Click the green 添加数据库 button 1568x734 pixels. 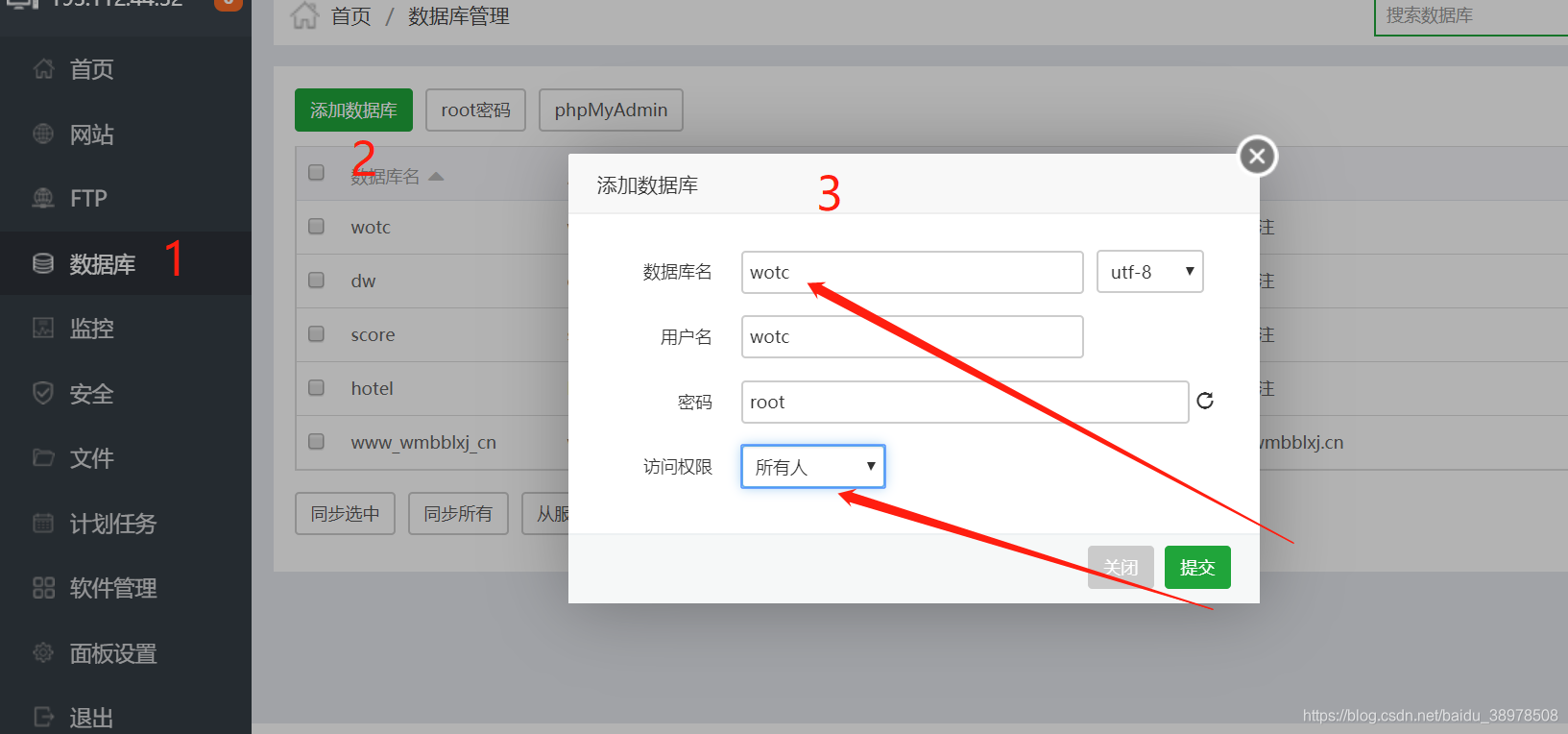point(353,110)
